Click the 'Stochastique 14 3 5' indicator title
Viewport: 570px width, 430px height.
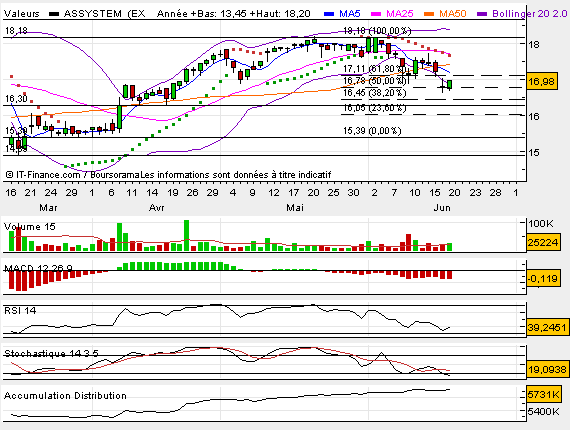pyautogui.click(x=51, y=353)
